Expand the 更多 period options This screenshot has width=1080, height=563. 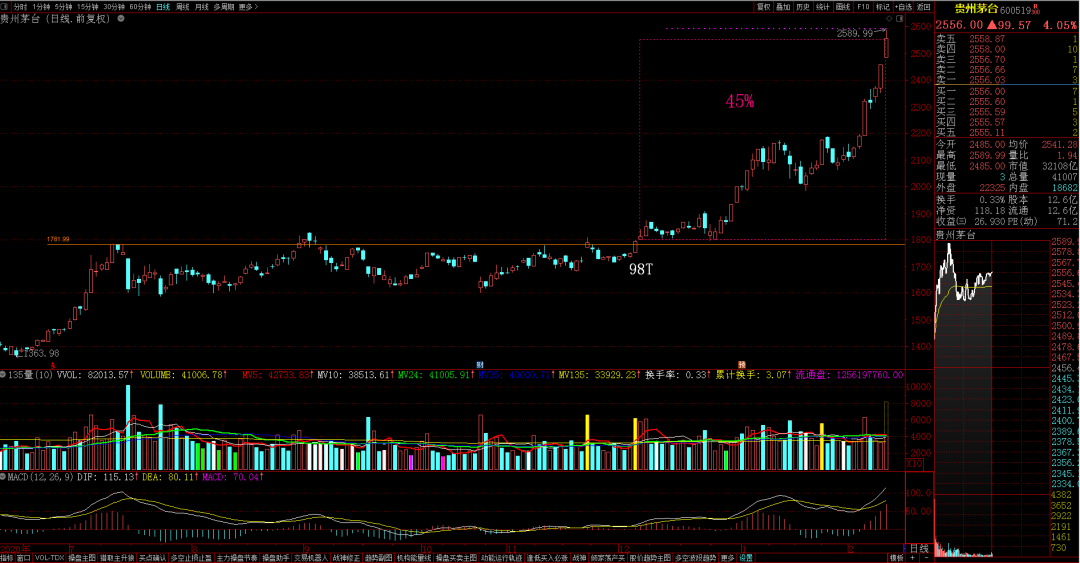(x=248, y=7)
